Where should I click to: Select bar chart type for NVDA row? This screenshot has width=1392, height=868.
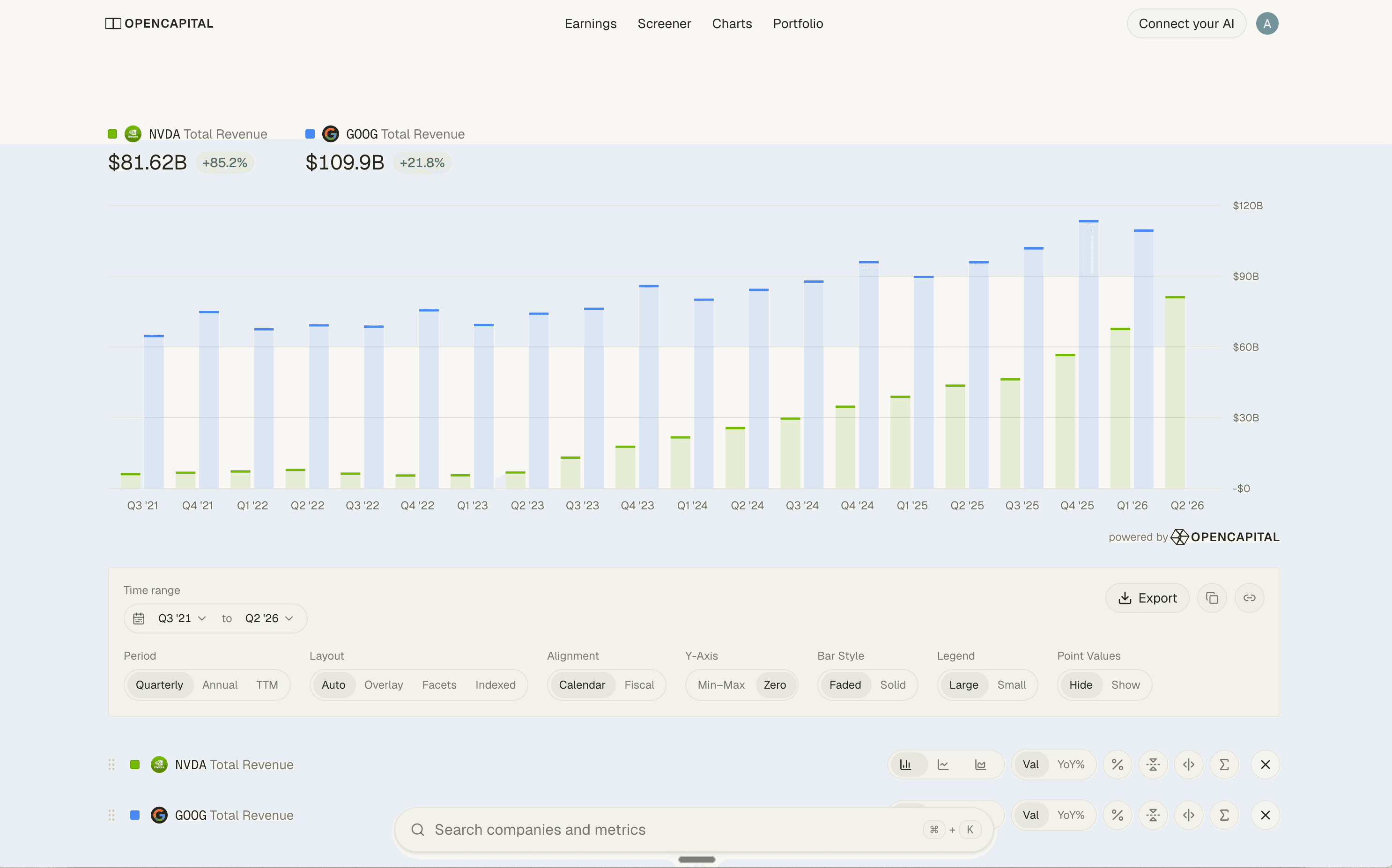[x=906, y=765]
